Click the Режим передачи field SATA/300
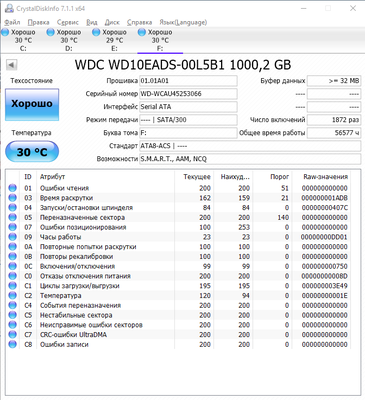365x400 pixels. 188,120
